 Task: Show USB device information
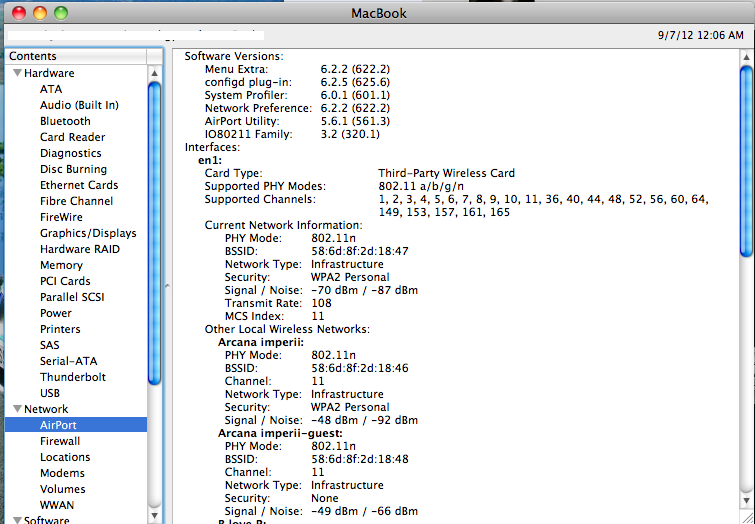(50, 393)
